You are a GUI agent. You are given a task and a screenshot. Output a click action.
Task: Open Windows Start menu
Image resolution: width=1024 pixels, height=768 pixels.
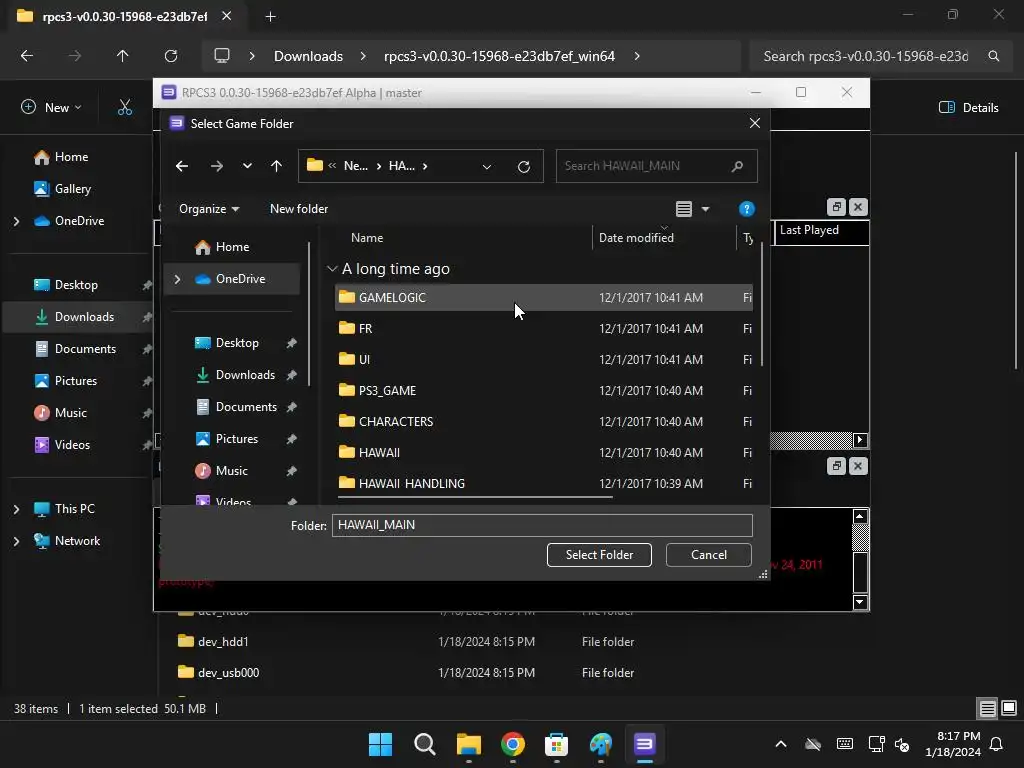380,744
